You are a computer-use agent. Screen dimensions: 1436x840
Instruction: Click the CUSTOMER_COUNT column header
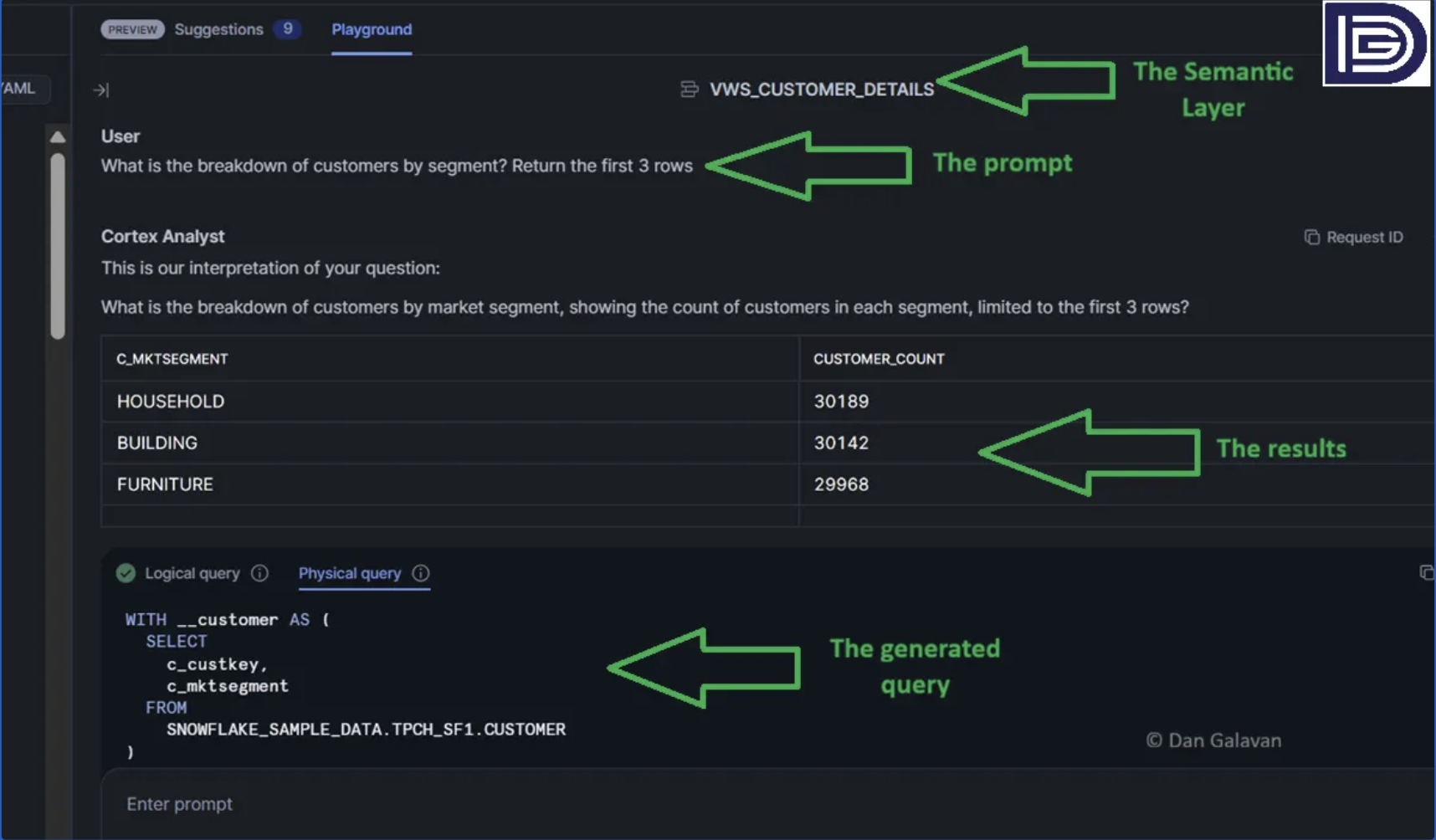(x=879, y=359)
